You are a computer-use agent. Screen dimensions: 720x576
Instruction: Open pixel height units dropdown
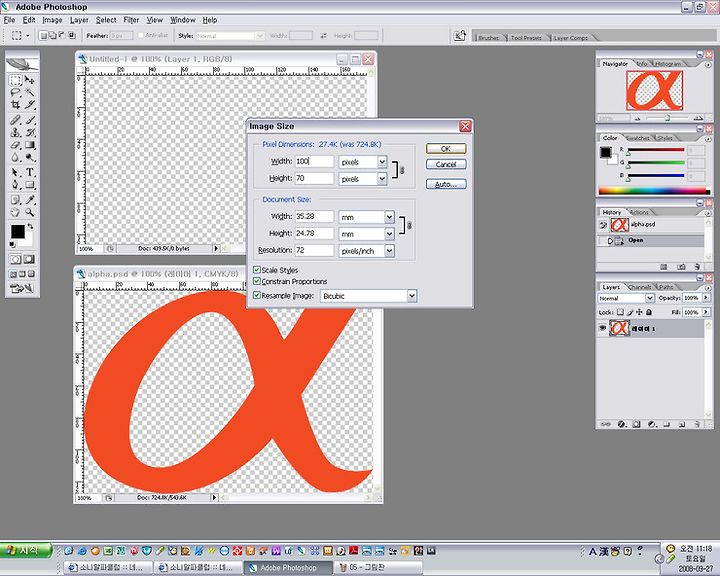[x=382, y=179]
